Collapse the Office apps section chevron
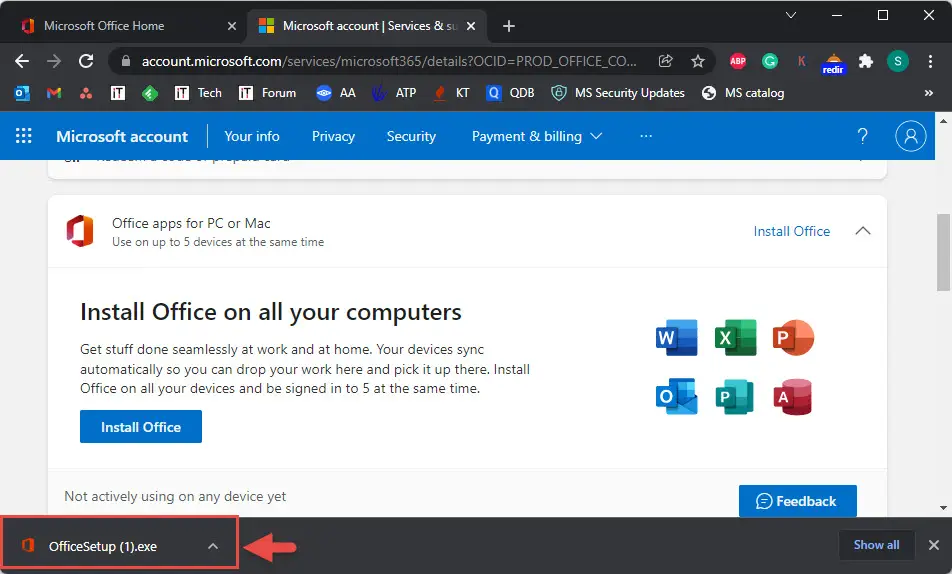Screen dimensions: 952x574 (863, 231)
